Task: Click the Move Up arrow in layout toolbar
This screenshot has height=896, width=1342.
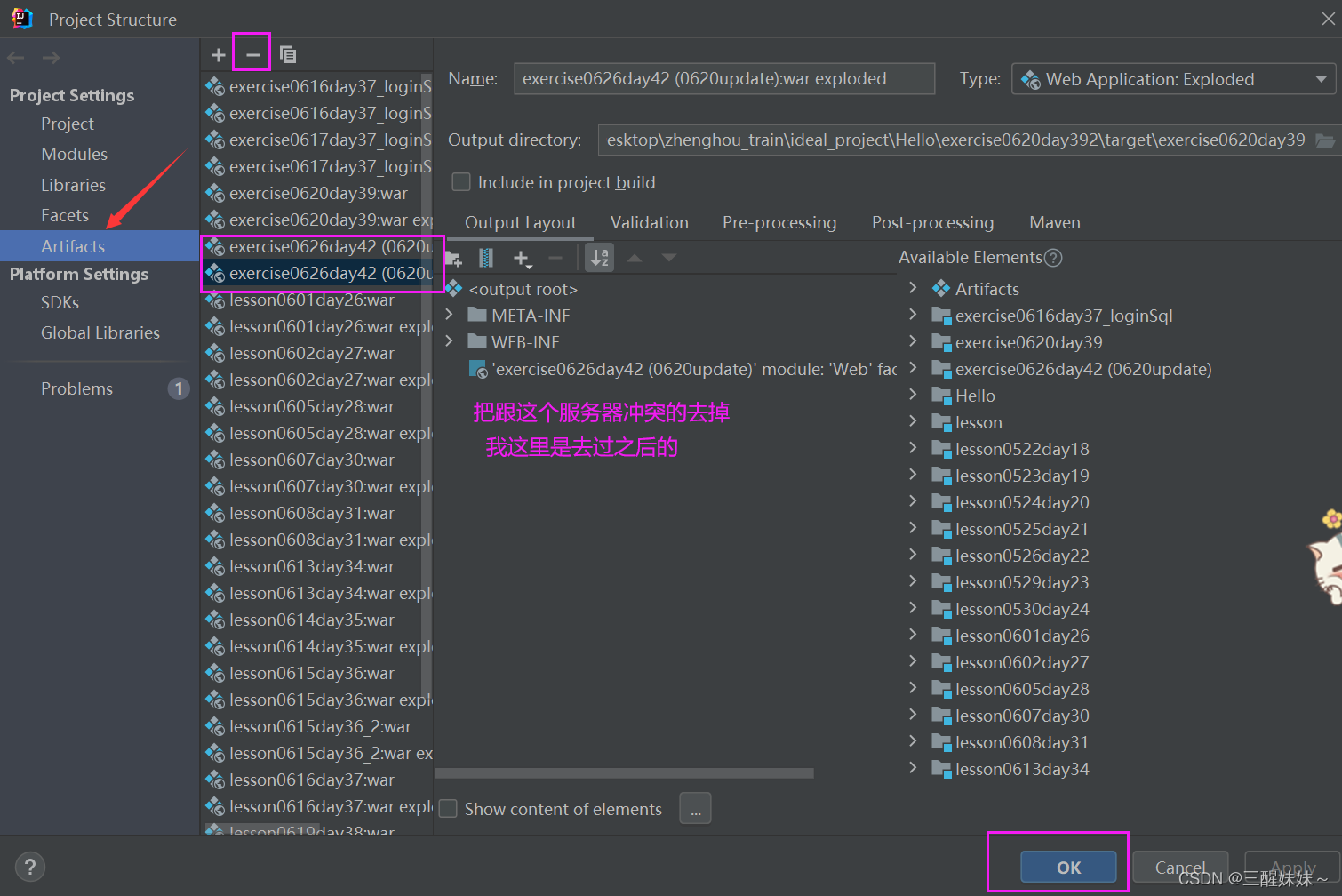Action: (635, 258)
